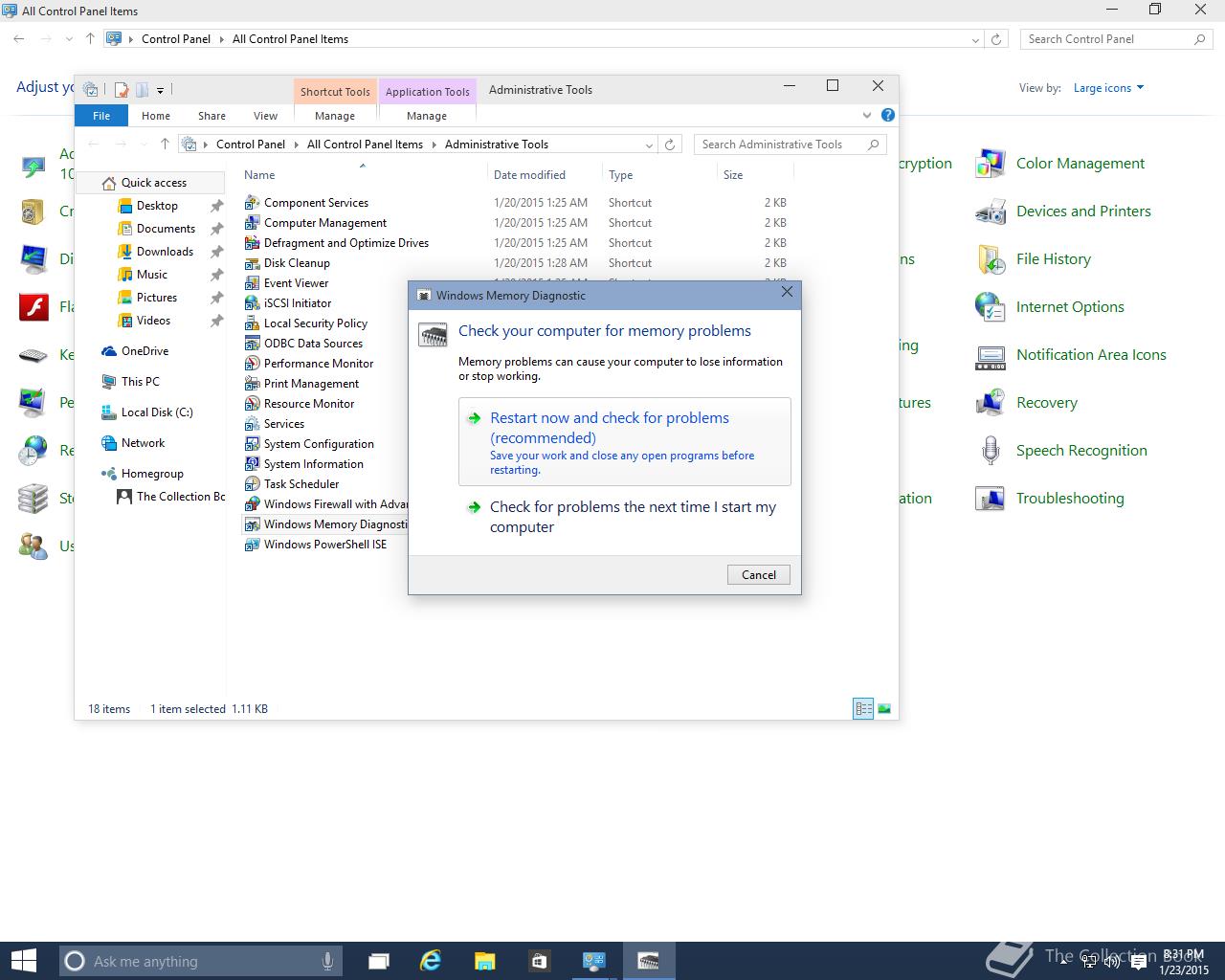Open Internet Explorer from the taskbar
Viewport: 1225px width, 980px height.
[431, 961]
